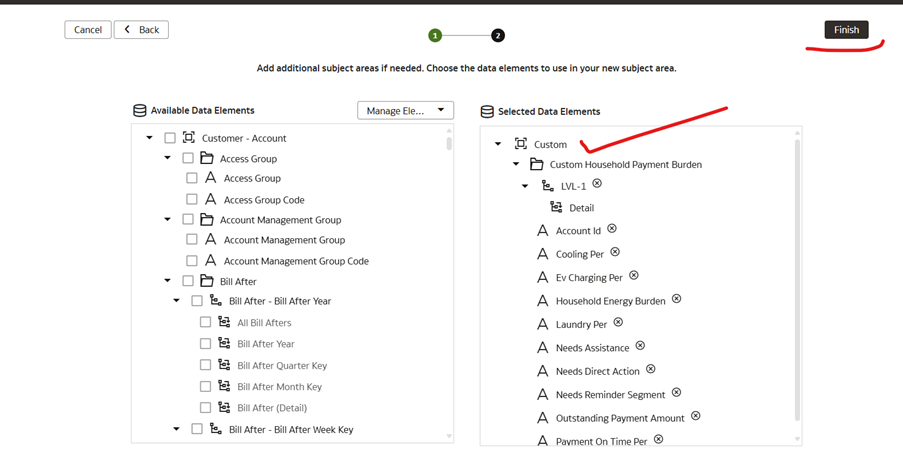The image size is (903, 453).
Task: Click the Custom Household Payment Burden folder icon
Action: coord(536,165)
